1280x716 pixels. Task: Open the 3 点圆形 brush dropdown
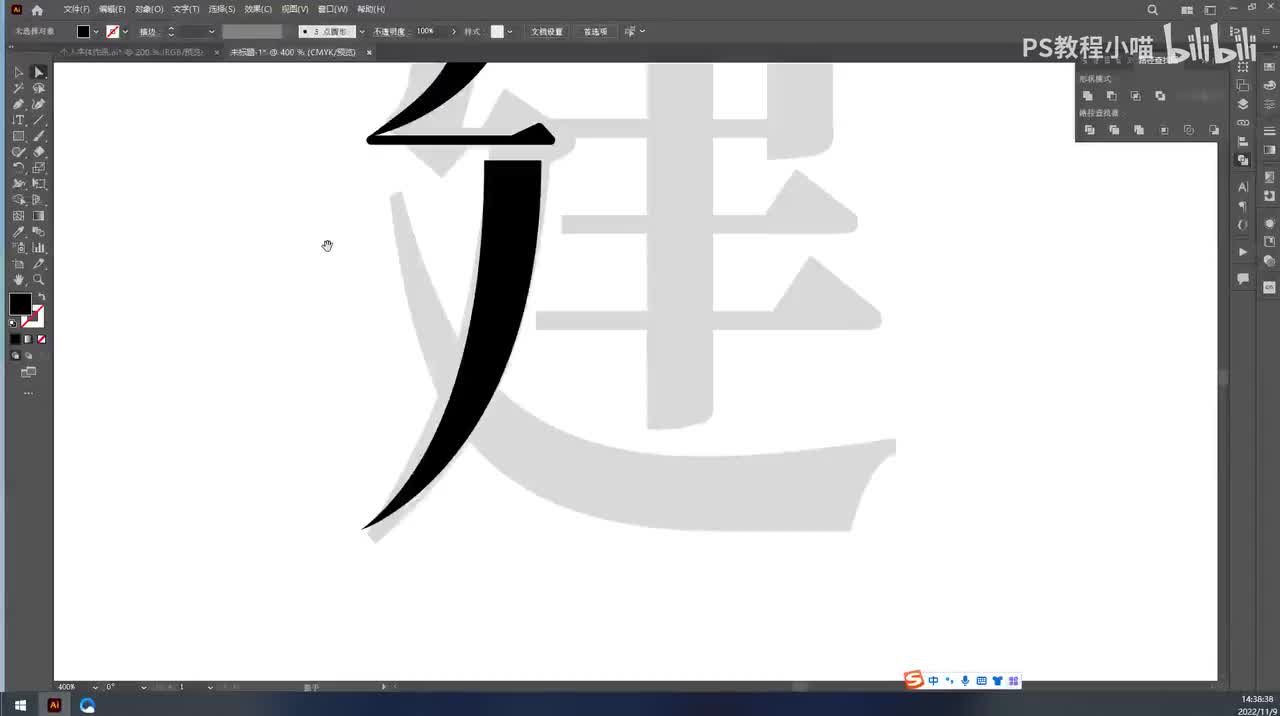[362, 32]
